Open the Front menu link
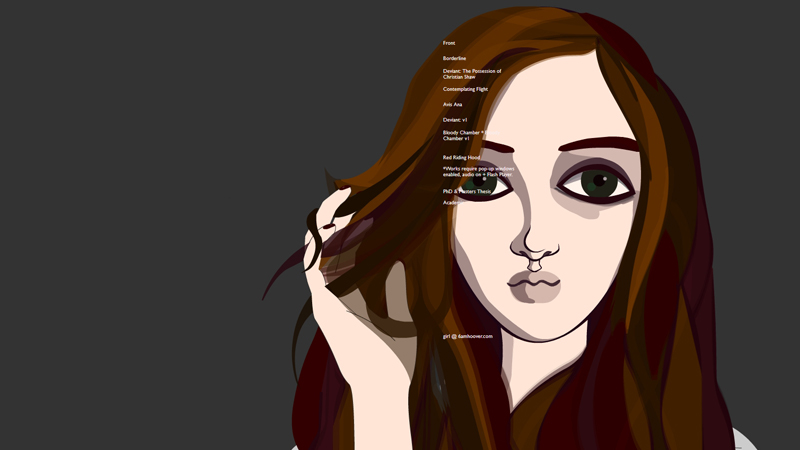 449,43
